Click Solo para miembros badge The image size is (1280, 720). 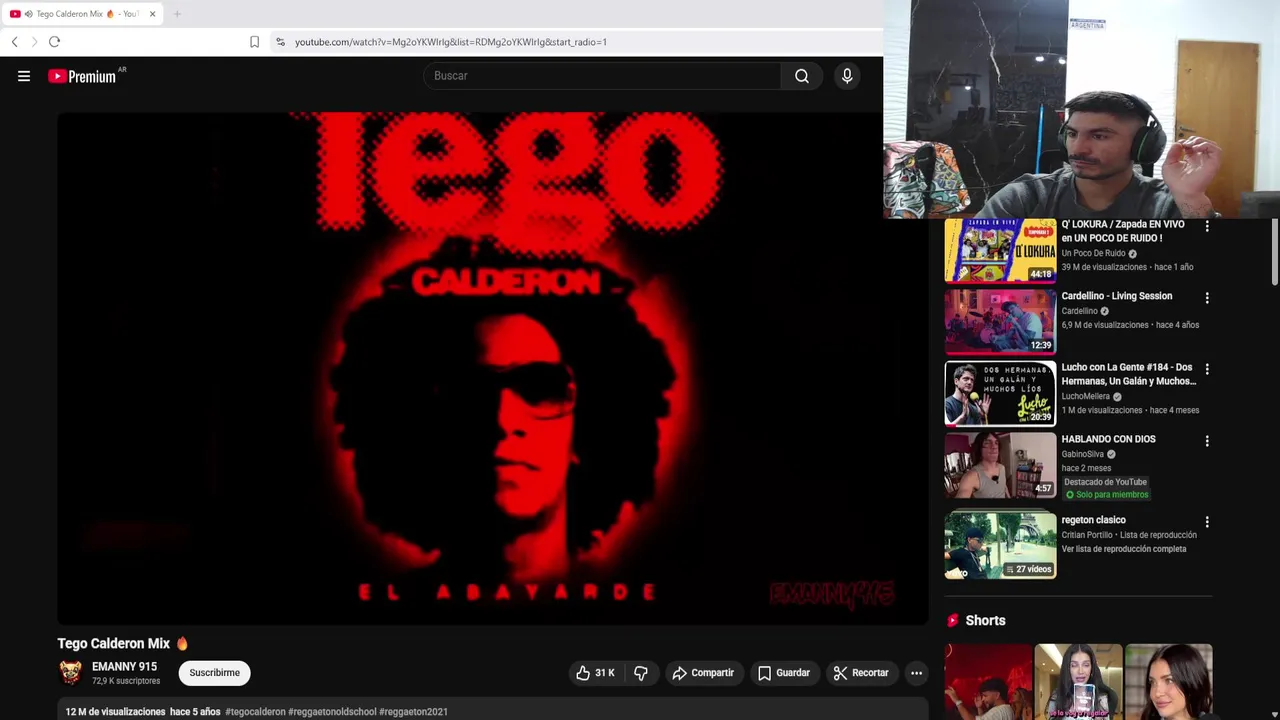click(1106, 495)
